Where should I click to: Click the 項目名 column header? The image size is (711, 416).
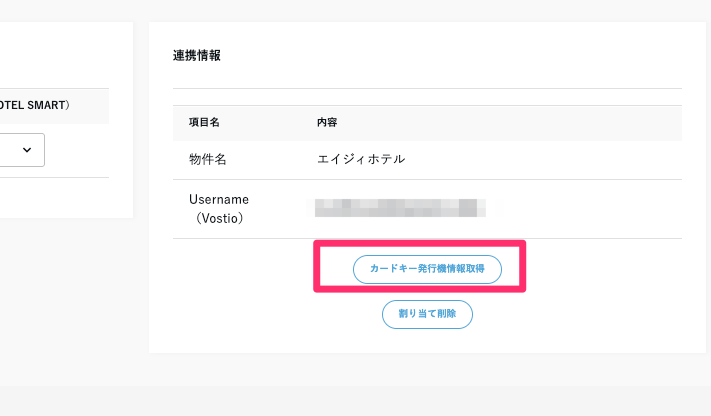click(x=204, y=122)
